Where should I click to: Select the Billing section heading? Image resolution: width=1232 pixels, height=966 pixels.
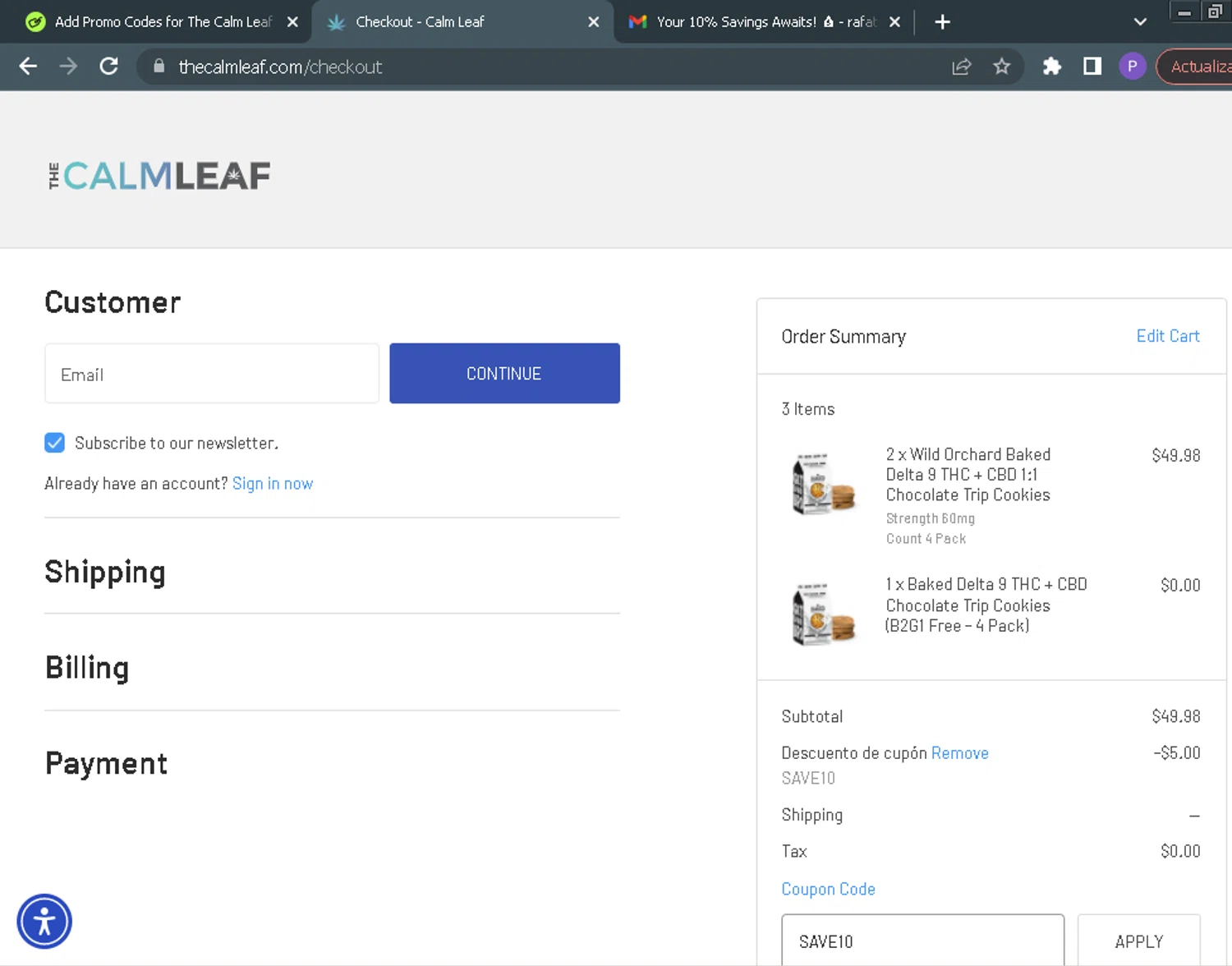[87, 668]
